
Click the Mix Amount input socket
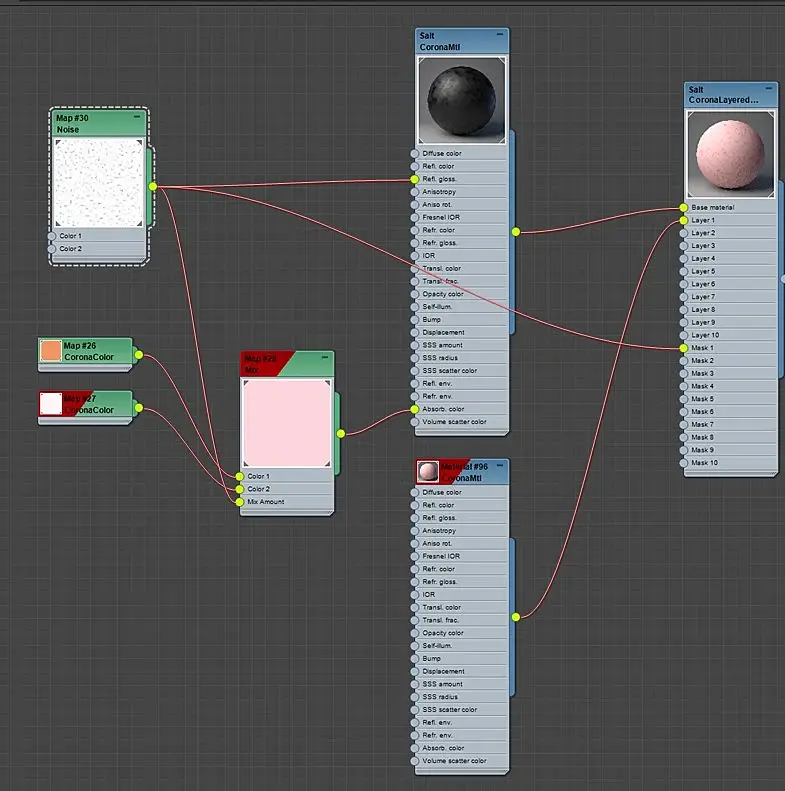pyautogui.click(x=240, y=502)
